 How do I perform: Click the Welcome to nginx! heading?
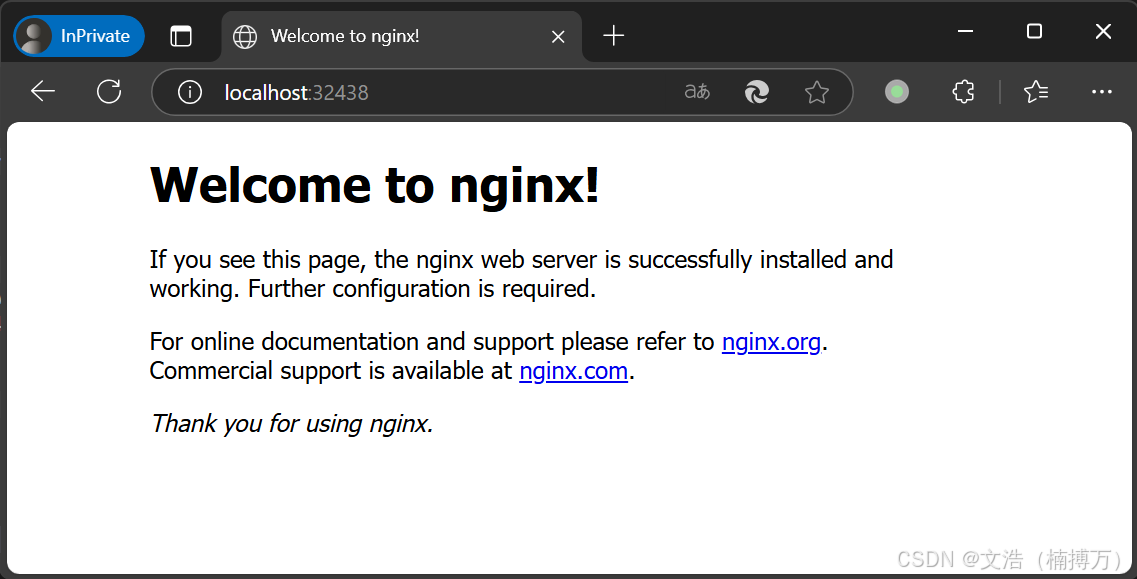tap(375, 185)
